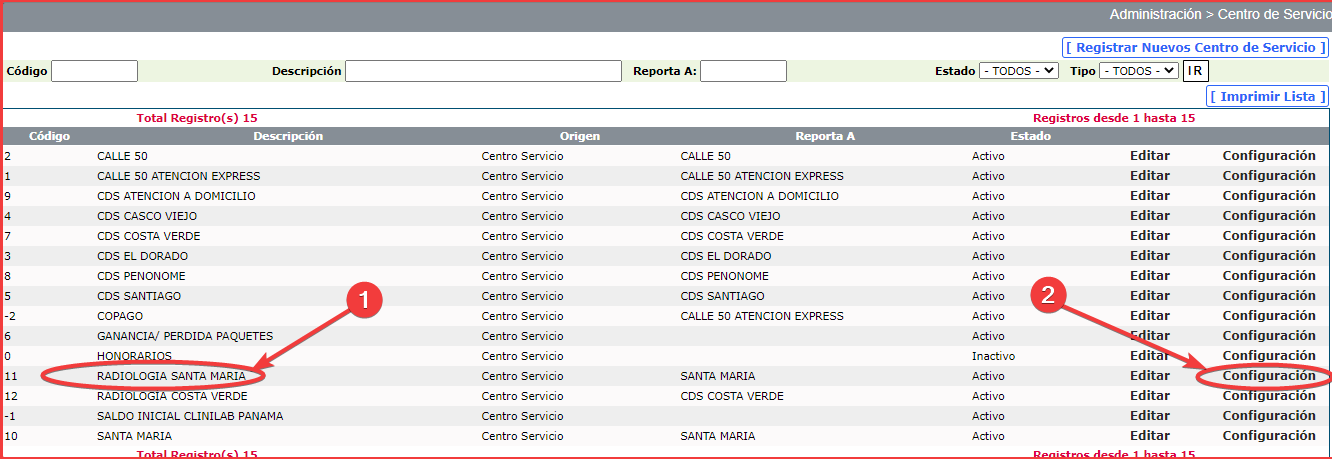Open Registrar Nuevos Centro de Servicio link

click(1195, 47)
